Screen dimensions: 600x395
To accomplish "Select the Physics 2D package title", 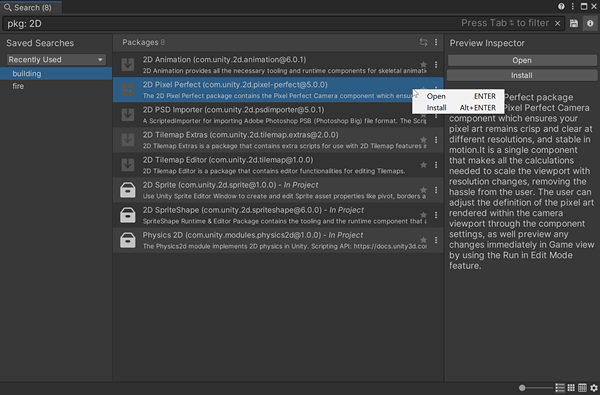I will [x=253, y=235].
